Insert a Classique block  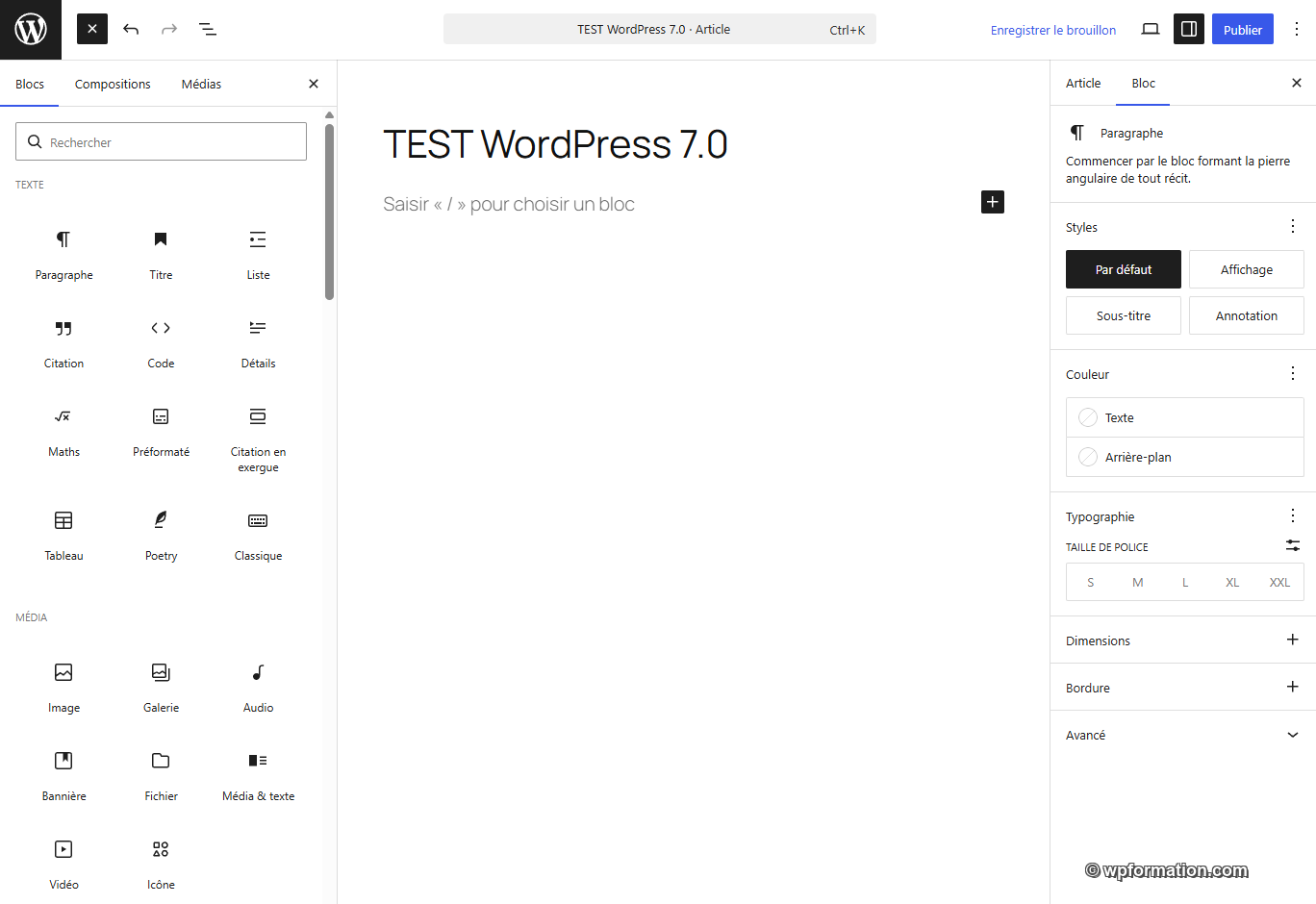258,535
